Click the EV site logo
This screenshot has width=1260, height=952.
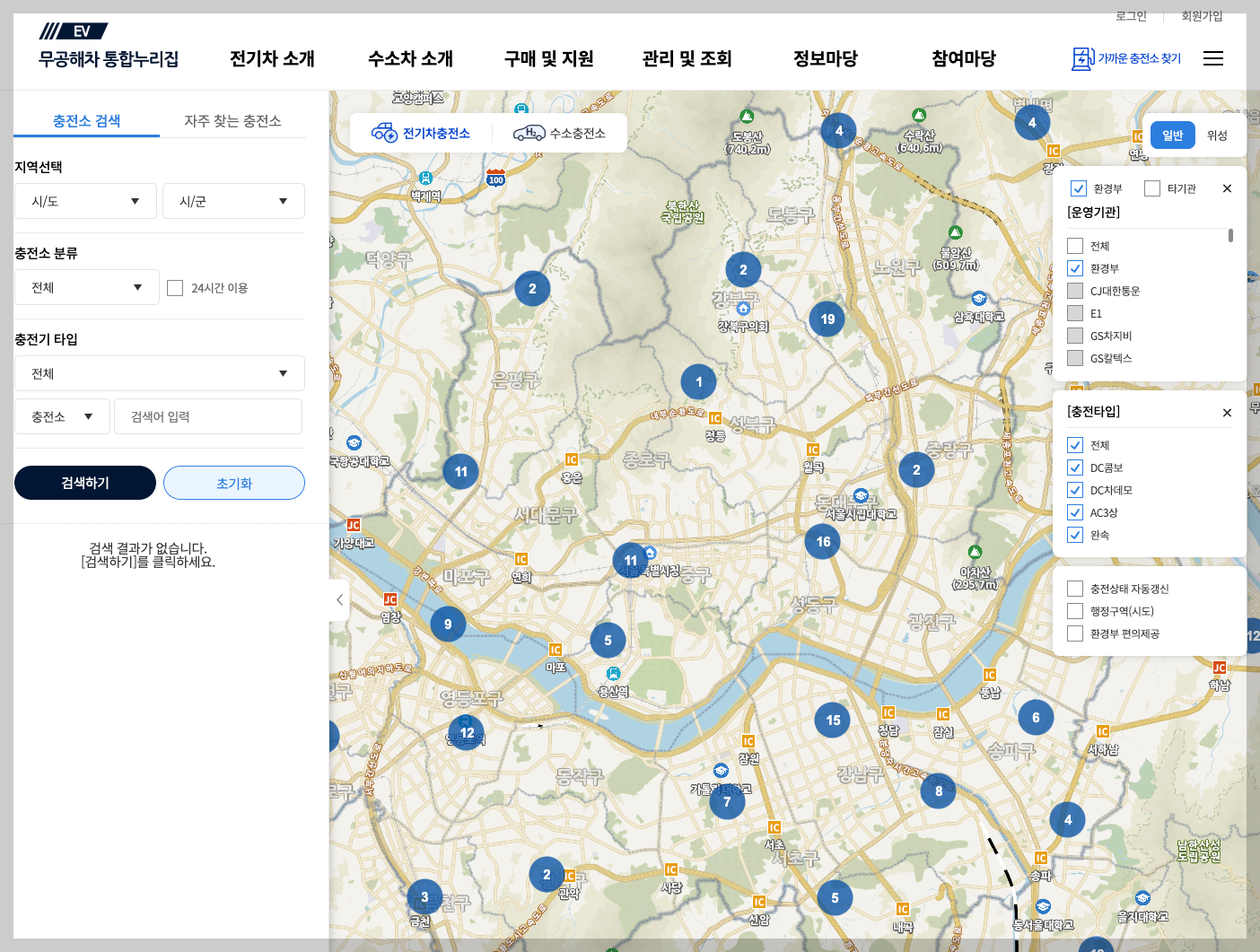108,47
